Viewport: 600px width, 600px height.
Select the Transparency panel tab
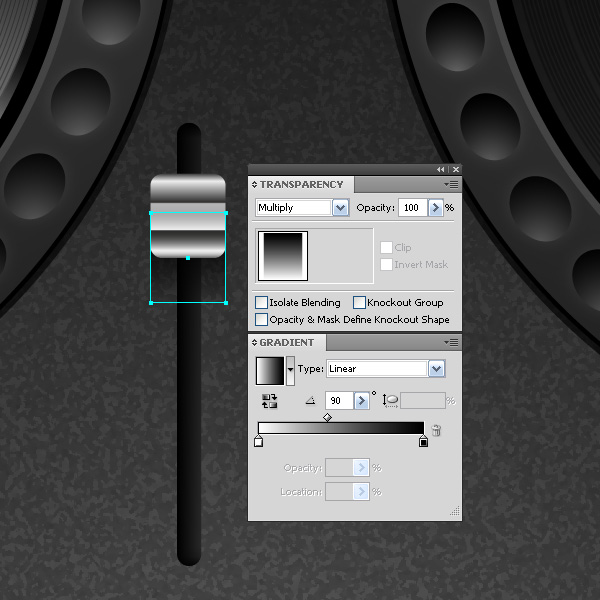301,185
